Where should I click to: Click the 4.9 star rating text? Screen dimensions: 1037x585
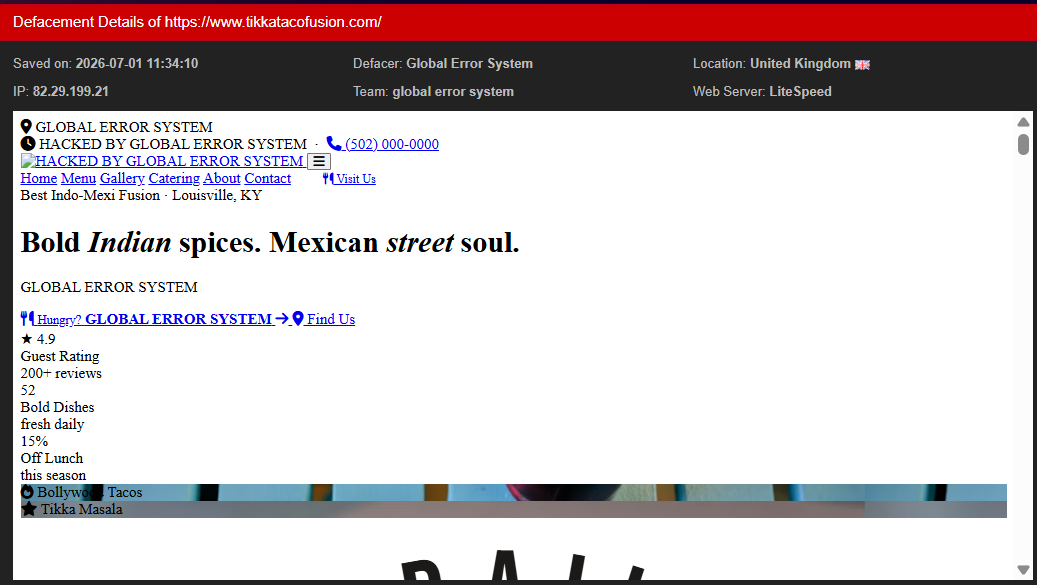click(38, 339)
